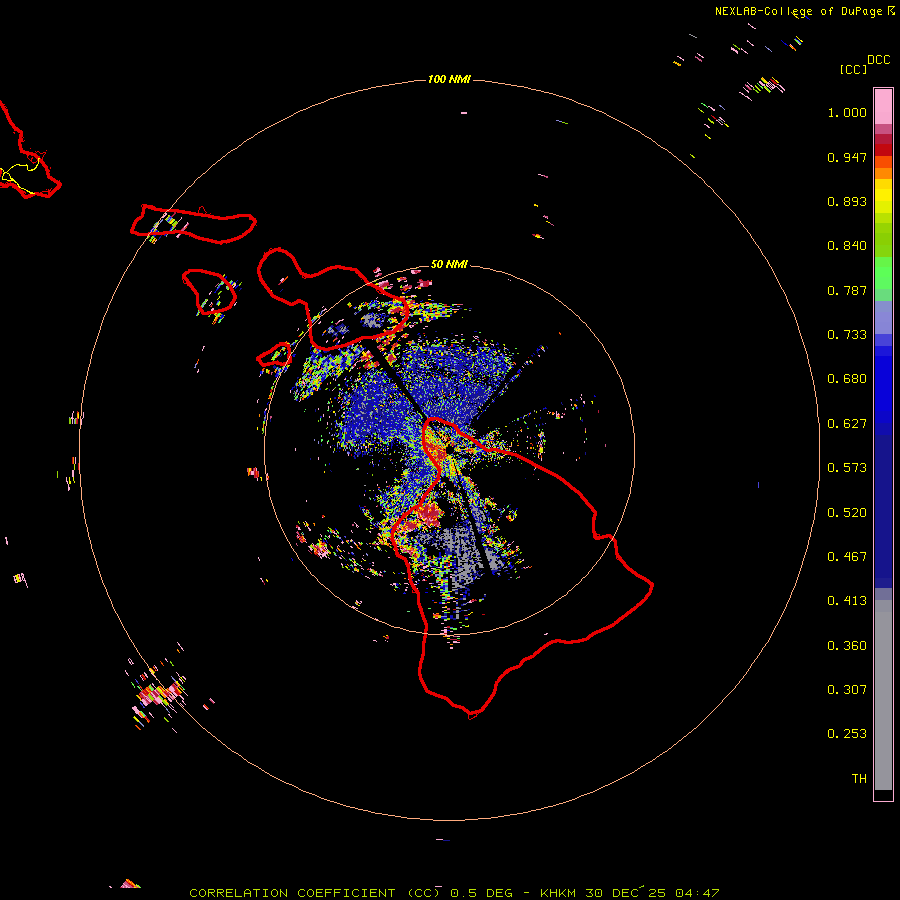Click the 04:47 timestamp

(x=697, y=893)
